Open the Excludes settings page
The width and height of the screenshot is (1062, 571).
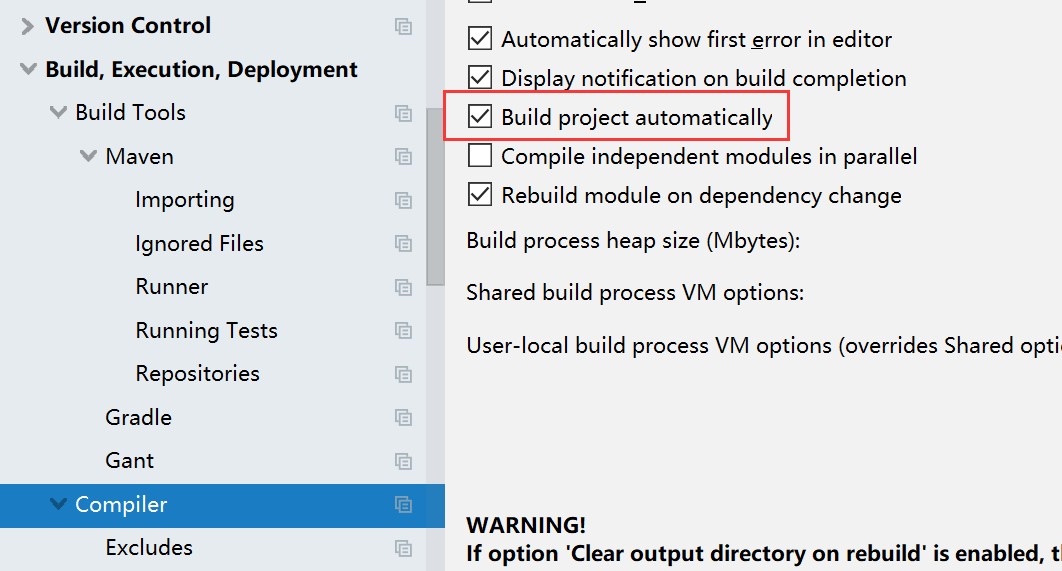[x=149, y=547]
